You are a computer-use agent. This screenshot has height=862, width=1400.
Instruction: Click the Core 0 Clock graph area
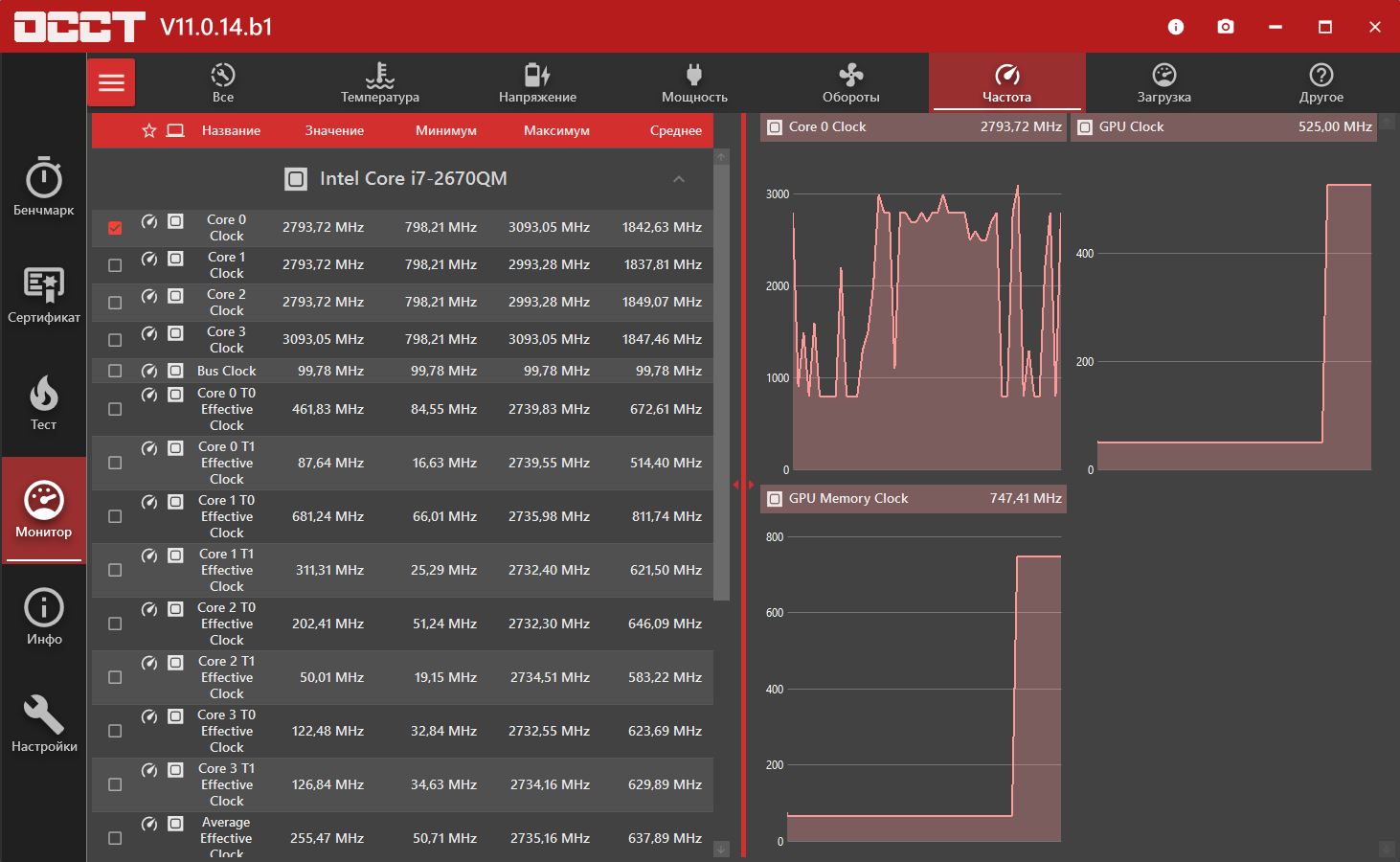(926, 326)
